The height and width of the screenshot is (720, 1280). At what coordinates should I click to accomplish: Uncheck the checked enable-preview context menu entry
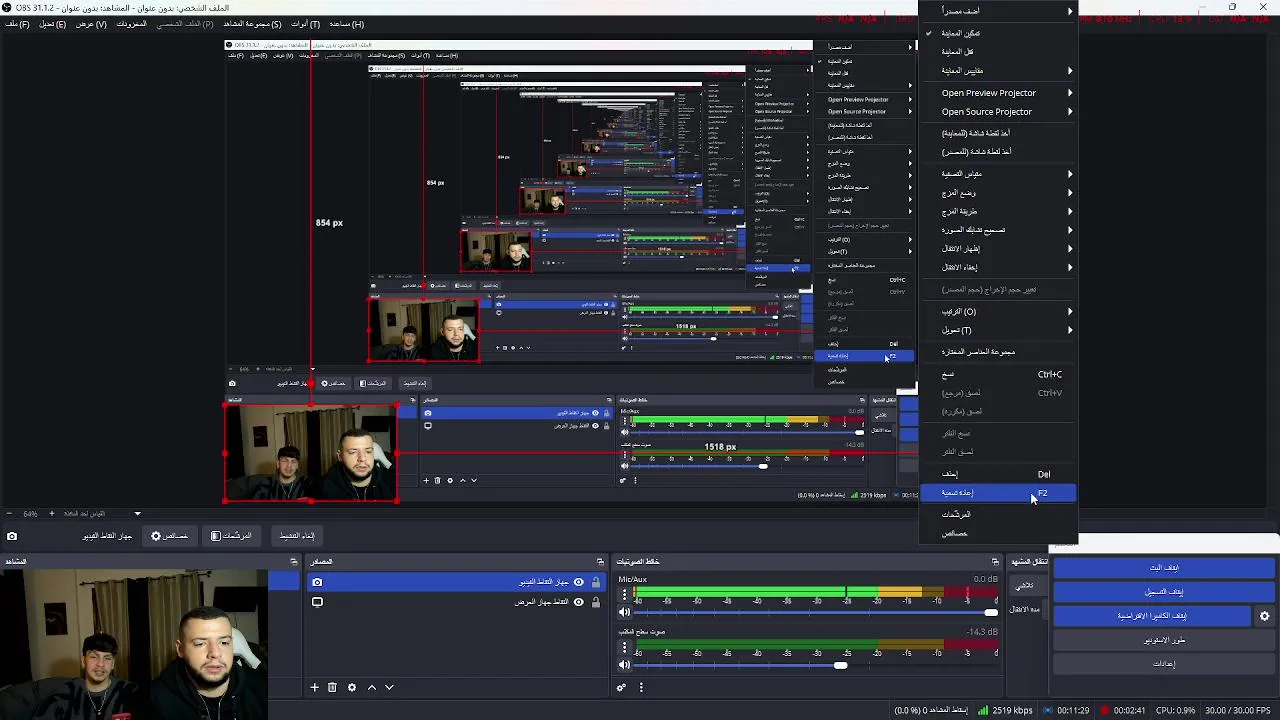coord(998,33)
